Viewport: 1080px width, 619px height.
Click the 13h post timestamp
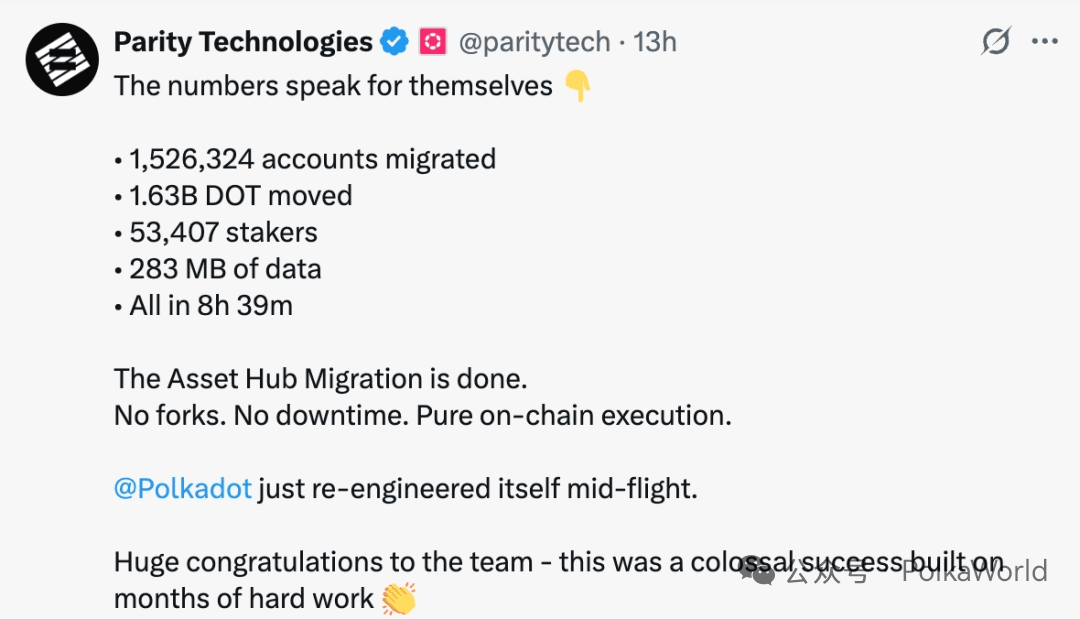(656, 42)
